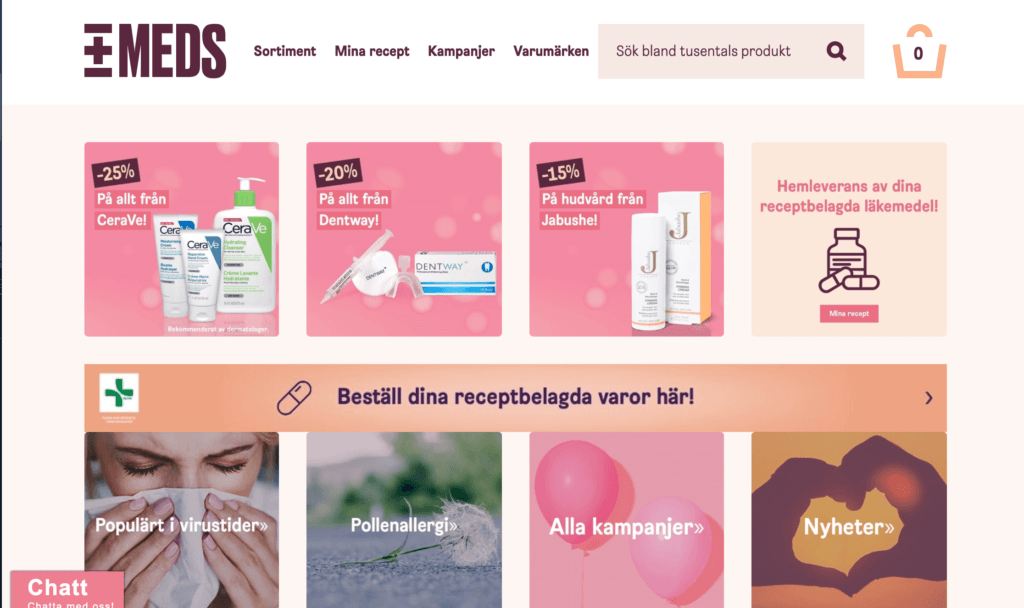This screenshot has height=608, width=1024.
Task: Click the pill icon in prescription banner
Action: point(294,398)
